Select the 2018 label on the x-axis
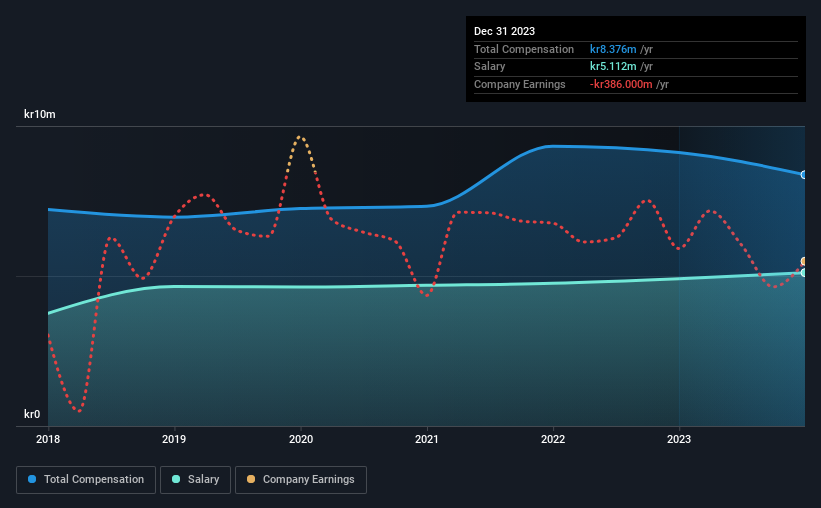The width and height of the screenshot is (821, 508). pyautogui.click(x=48, y=439)
